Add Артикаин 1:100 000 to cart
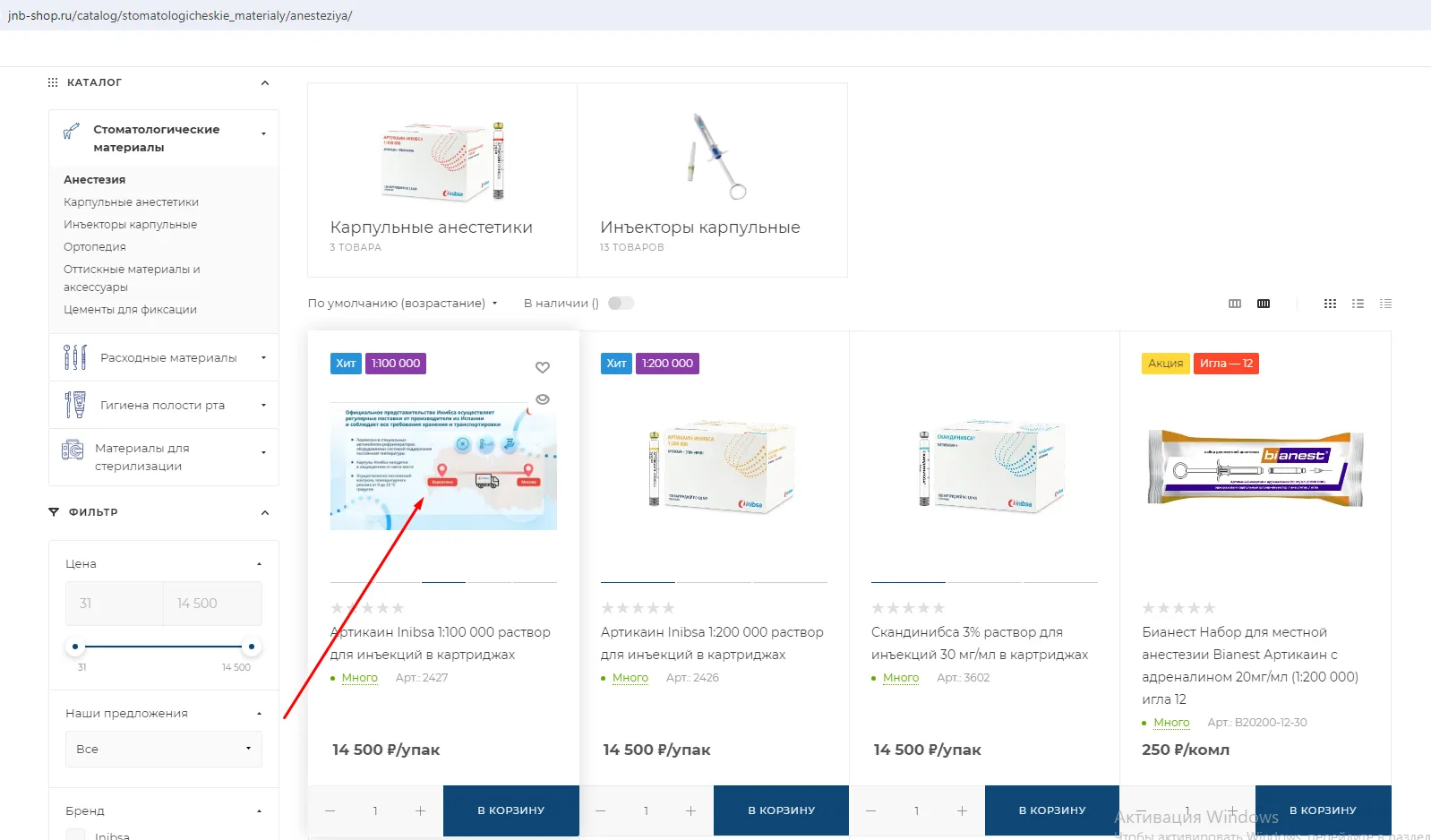Image resolution: width=1431 pixels, height=840 pixels. pos(511,810)
